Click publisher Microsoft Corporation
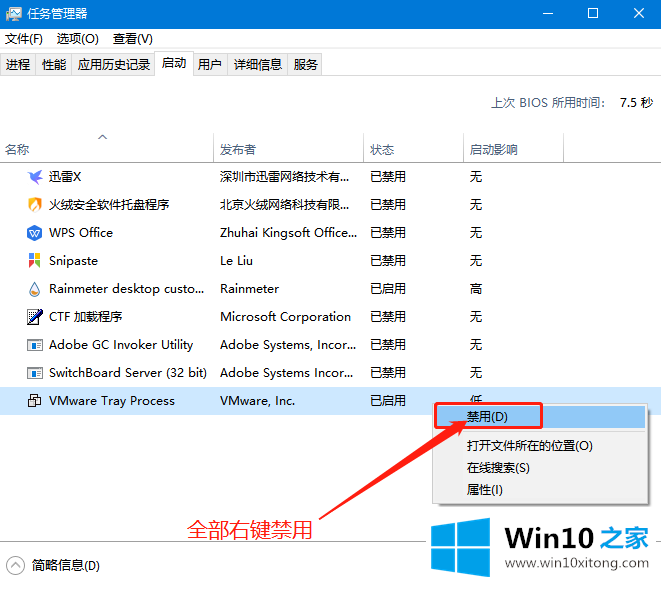The height and width of the screenshot is (589, 661). click(285, 317)
